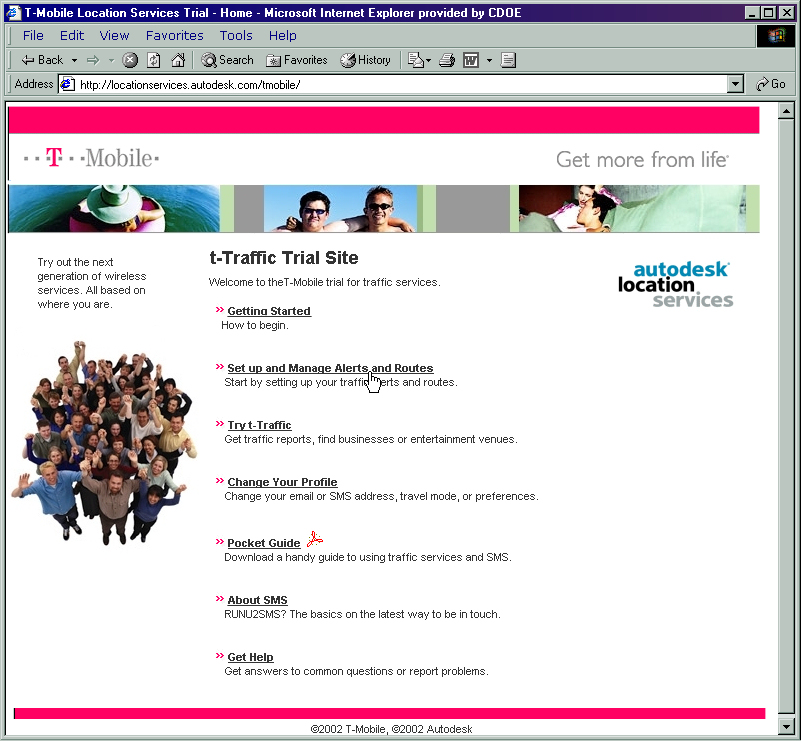801x741 pixels.
Task: Click the crowd of people image
Action: [x=104, y=443]
